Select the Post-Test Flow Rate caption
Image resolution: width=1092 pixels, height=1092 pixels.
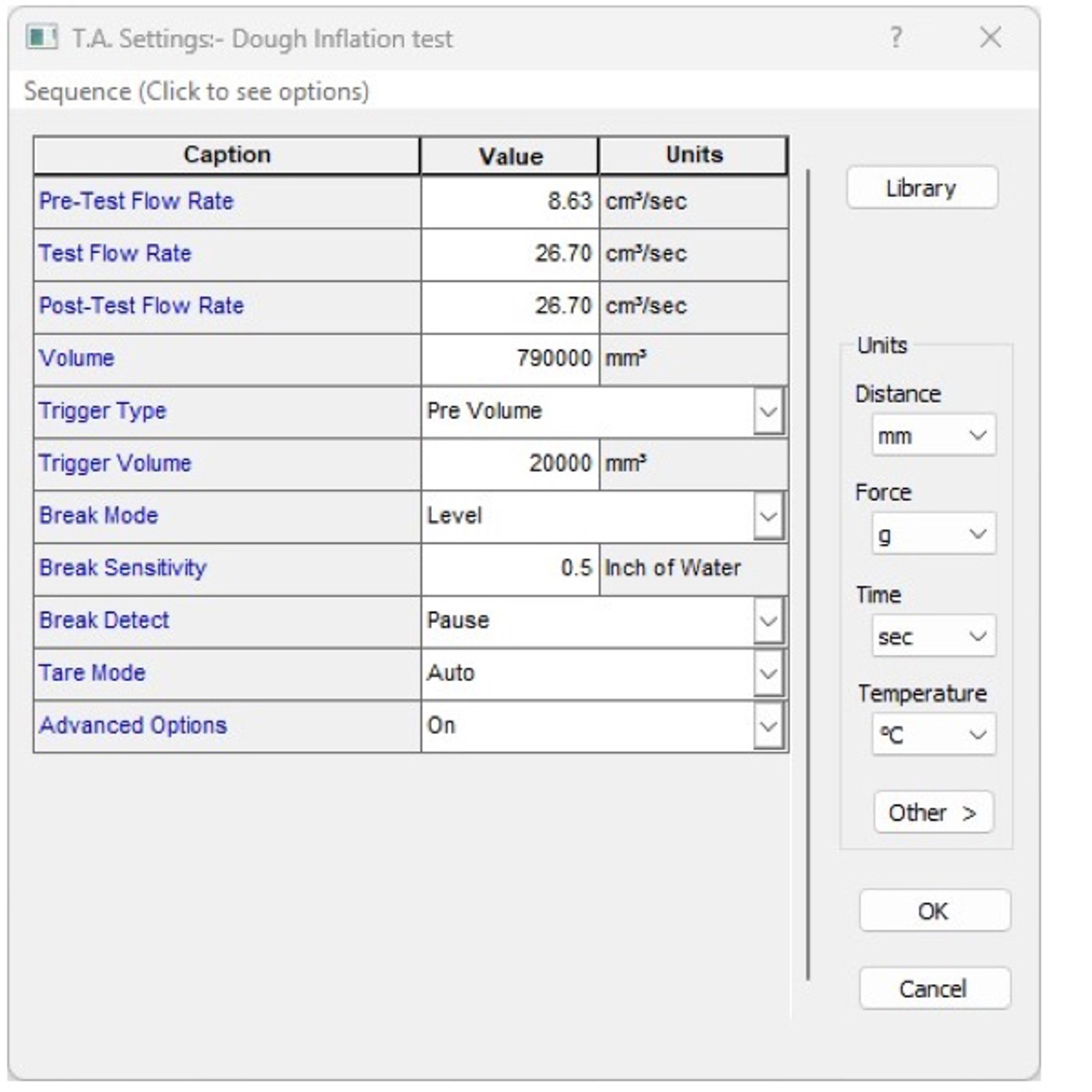(x=227, y=307)
